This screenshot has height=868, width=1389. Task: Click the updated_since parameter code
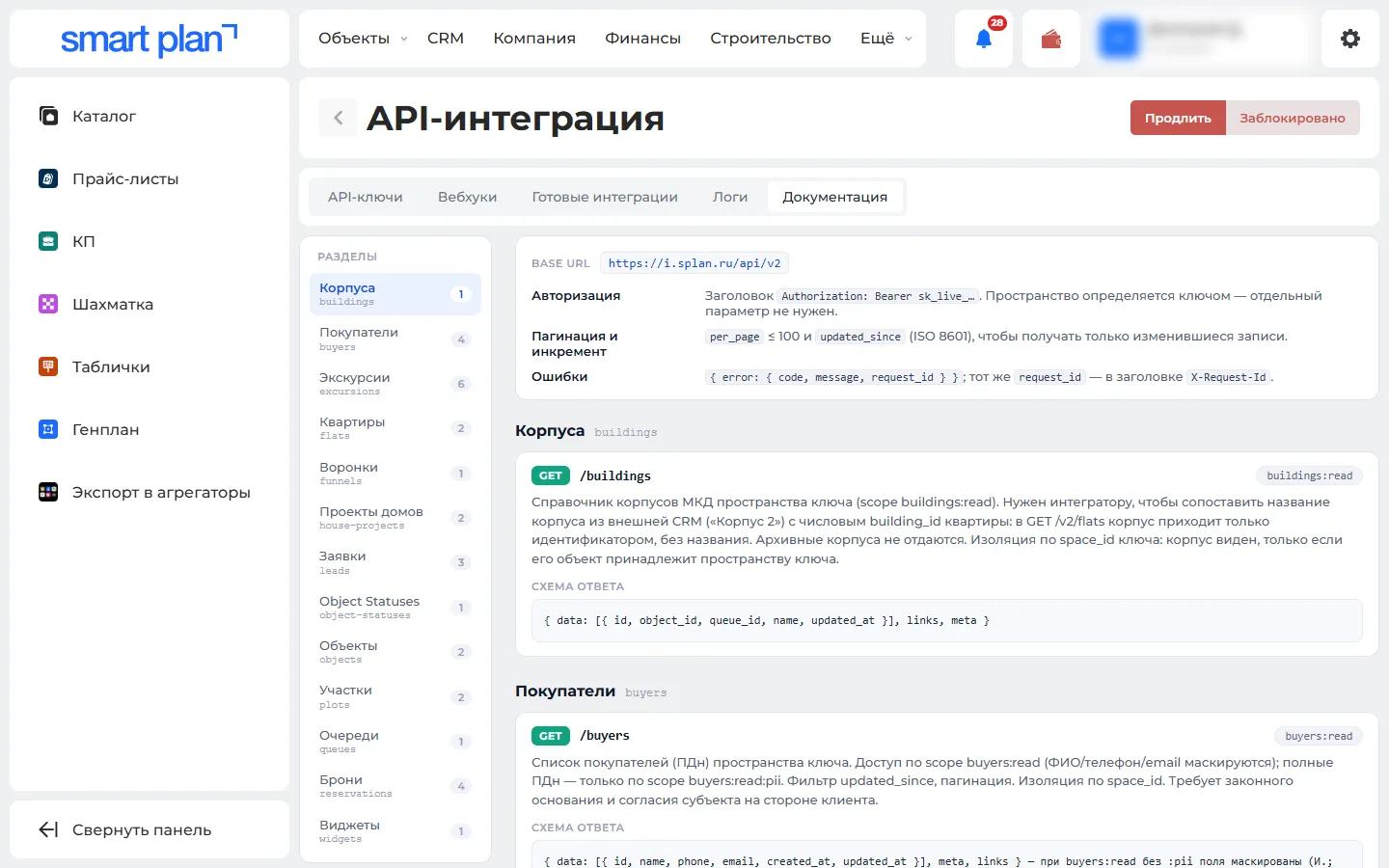click(x=860, y=337)
